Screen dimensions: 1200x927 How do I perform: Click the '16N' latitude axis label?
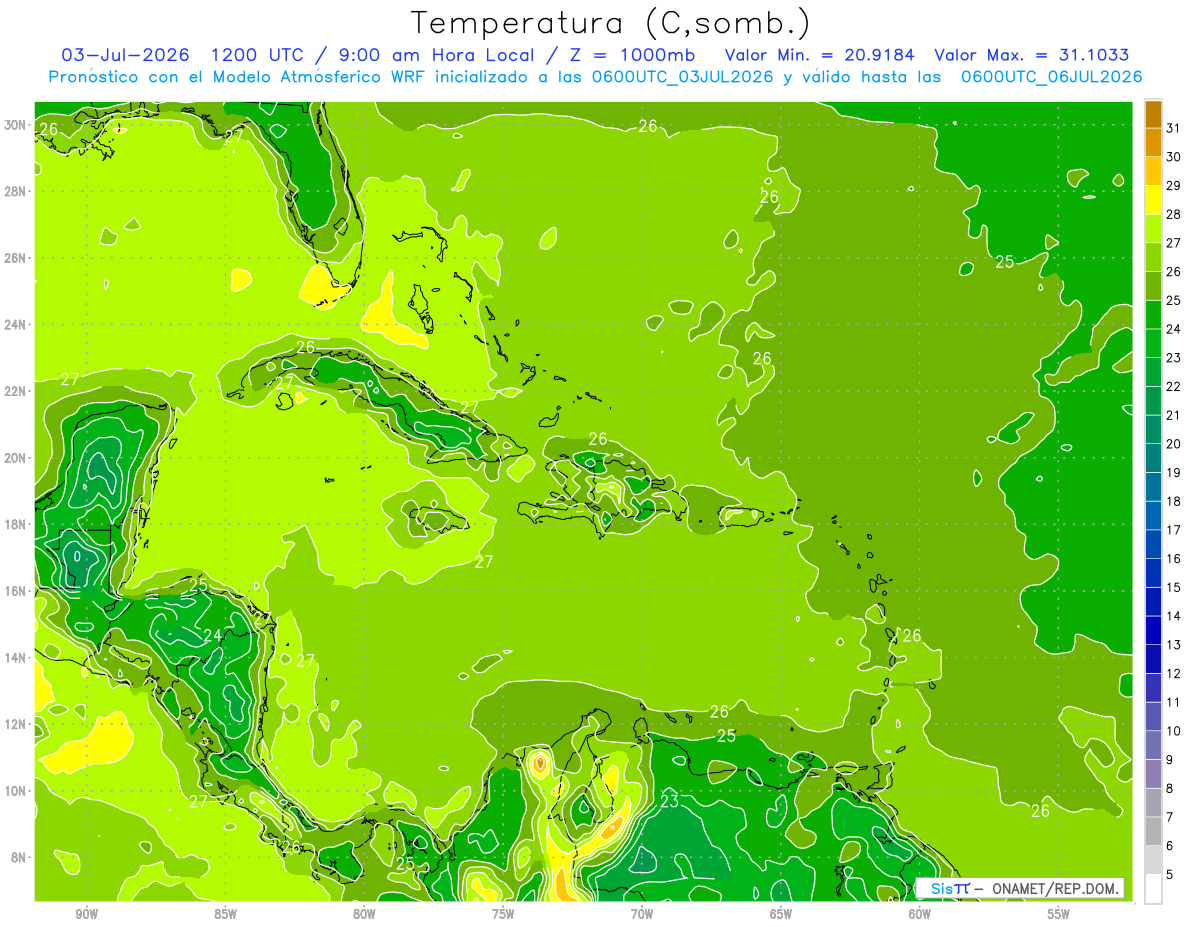click(x=16, y=591)
